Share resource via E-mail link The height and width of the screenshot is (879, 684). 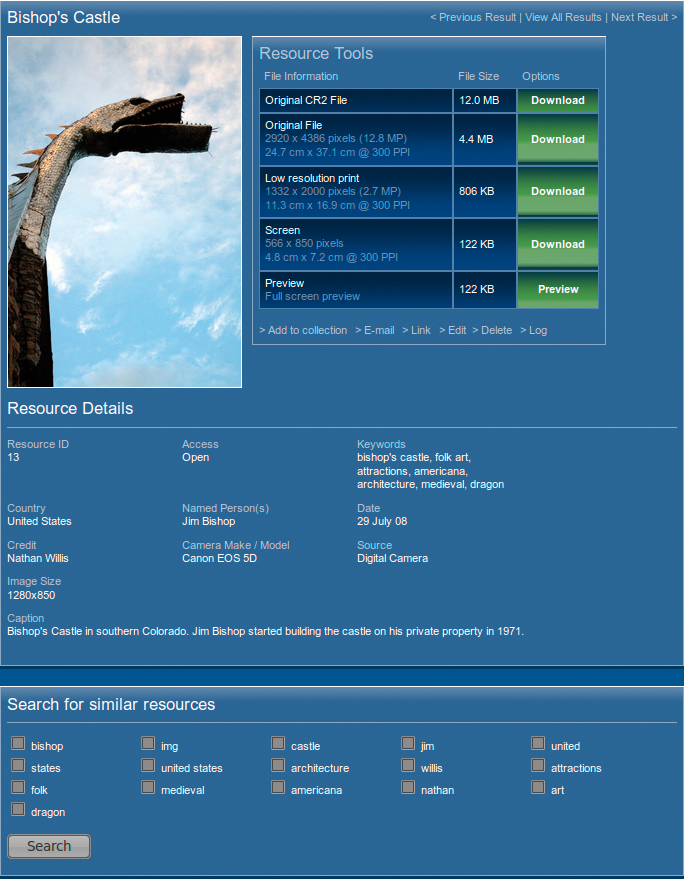(x=375, y=330)
